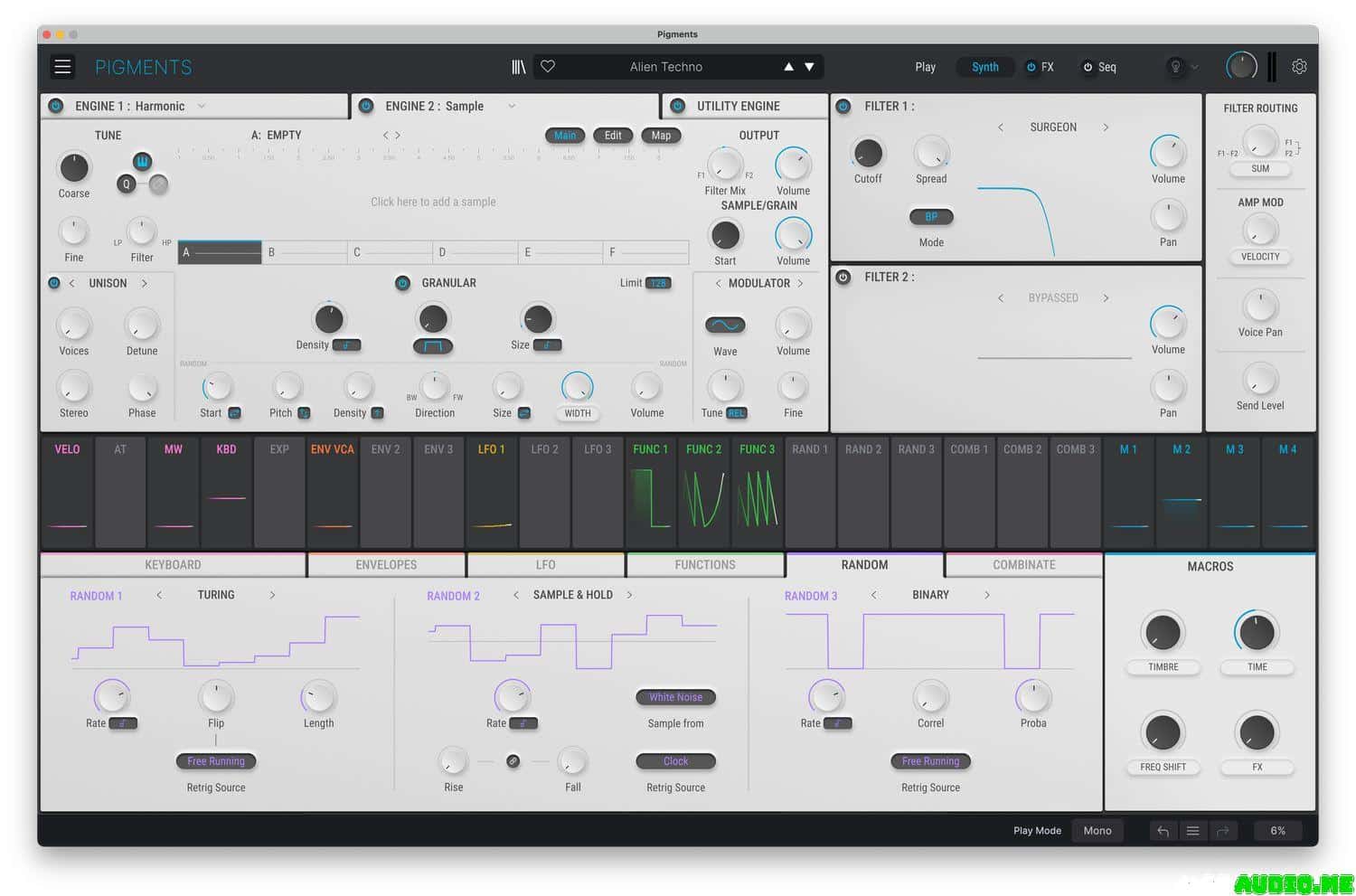Toggle Engine 2 power button

366,106
